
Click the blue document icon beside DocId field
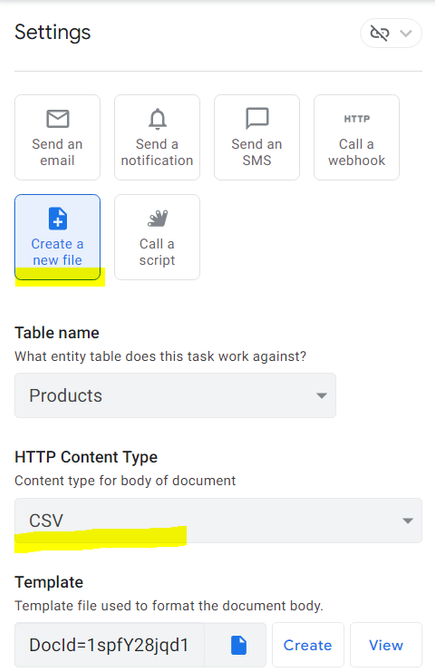tap(239, 645)
